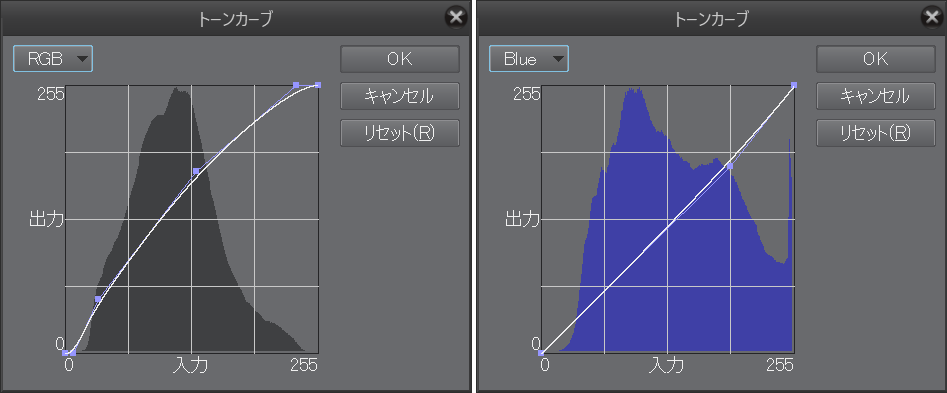The image size is (947, 393).
Task: Select the control point on the Blue curve
Action: 730,165
